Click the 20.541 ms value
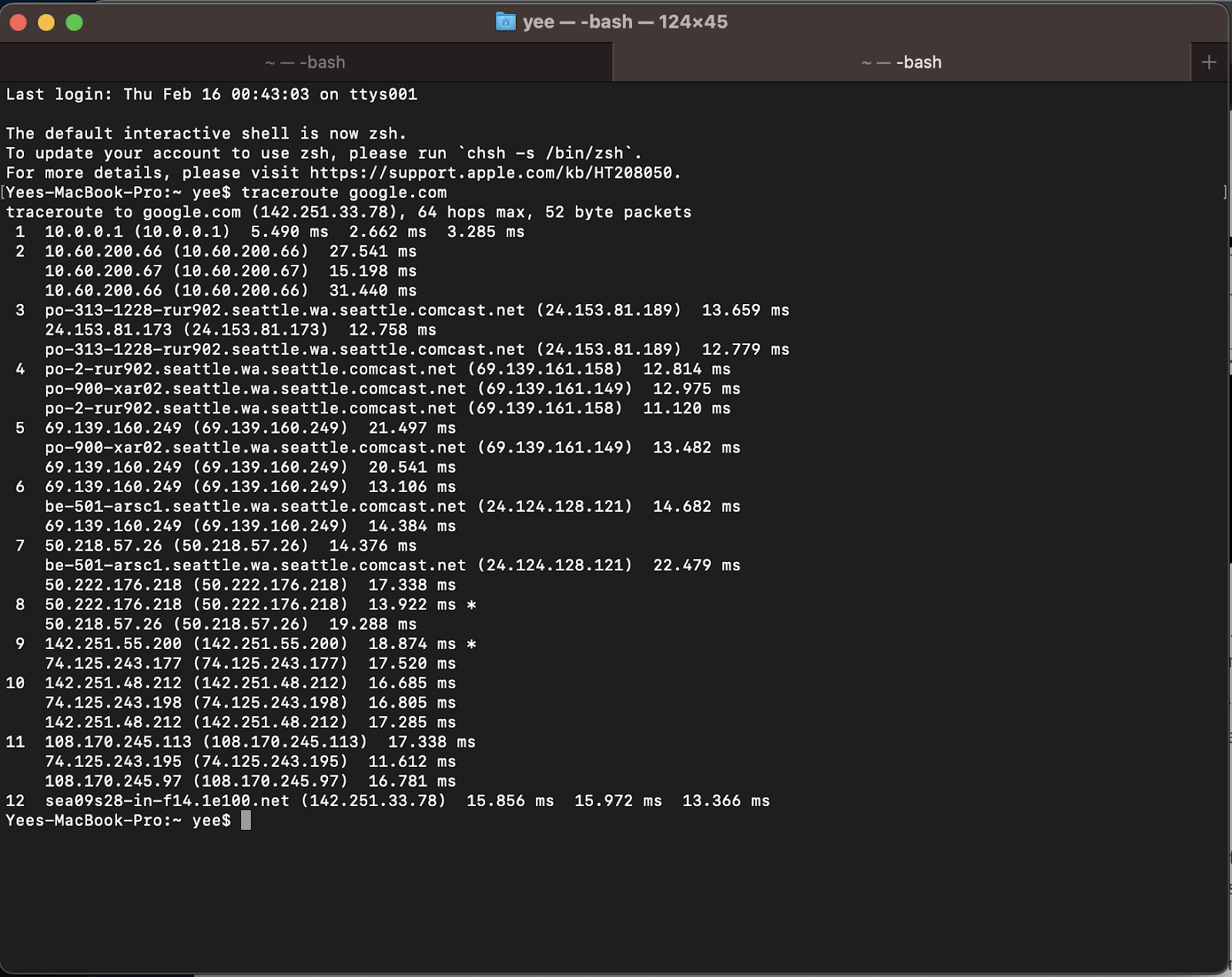The width and height of the screenshot is (1232, 977). [412, 467]
